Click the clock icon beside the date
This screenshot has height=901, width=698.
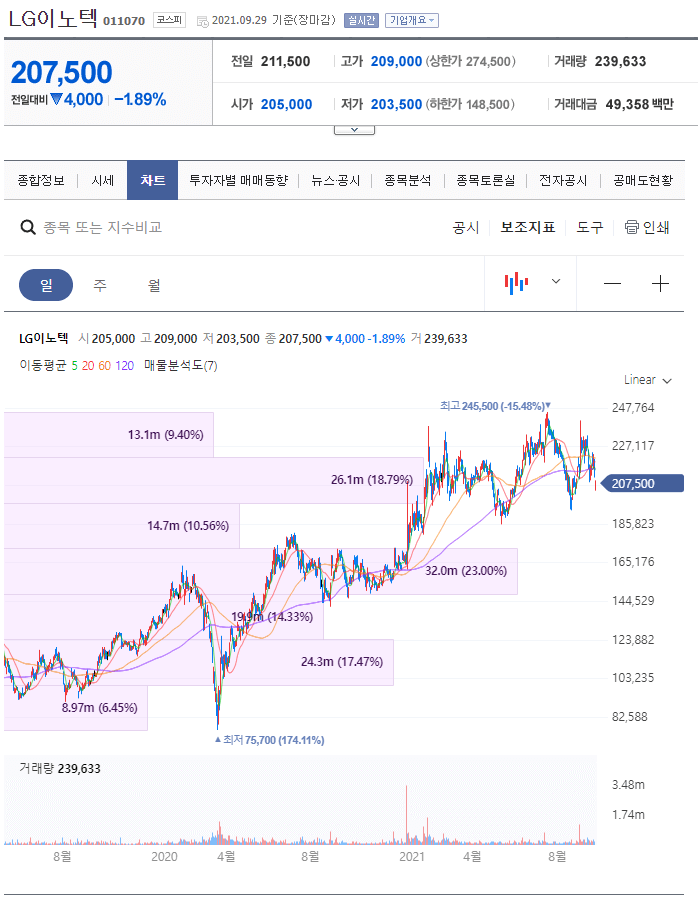pyautogui.click(x=202, y=21)
